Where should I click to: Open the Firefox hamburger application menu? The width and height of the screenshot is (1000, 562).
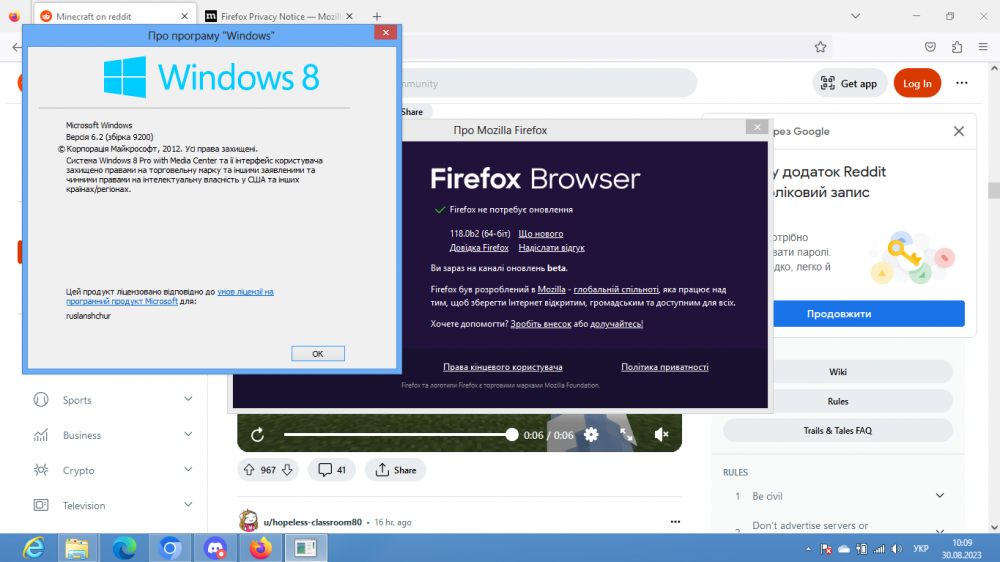984,47
